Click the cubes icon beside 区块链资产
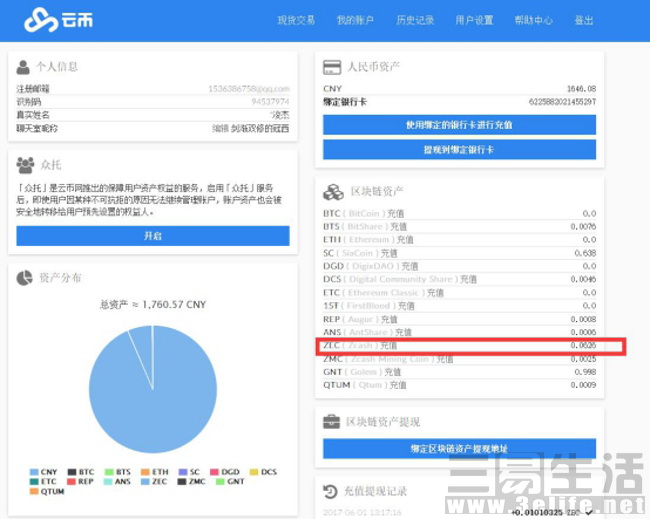Screen dimensions: 650x519 click(333, 192)
